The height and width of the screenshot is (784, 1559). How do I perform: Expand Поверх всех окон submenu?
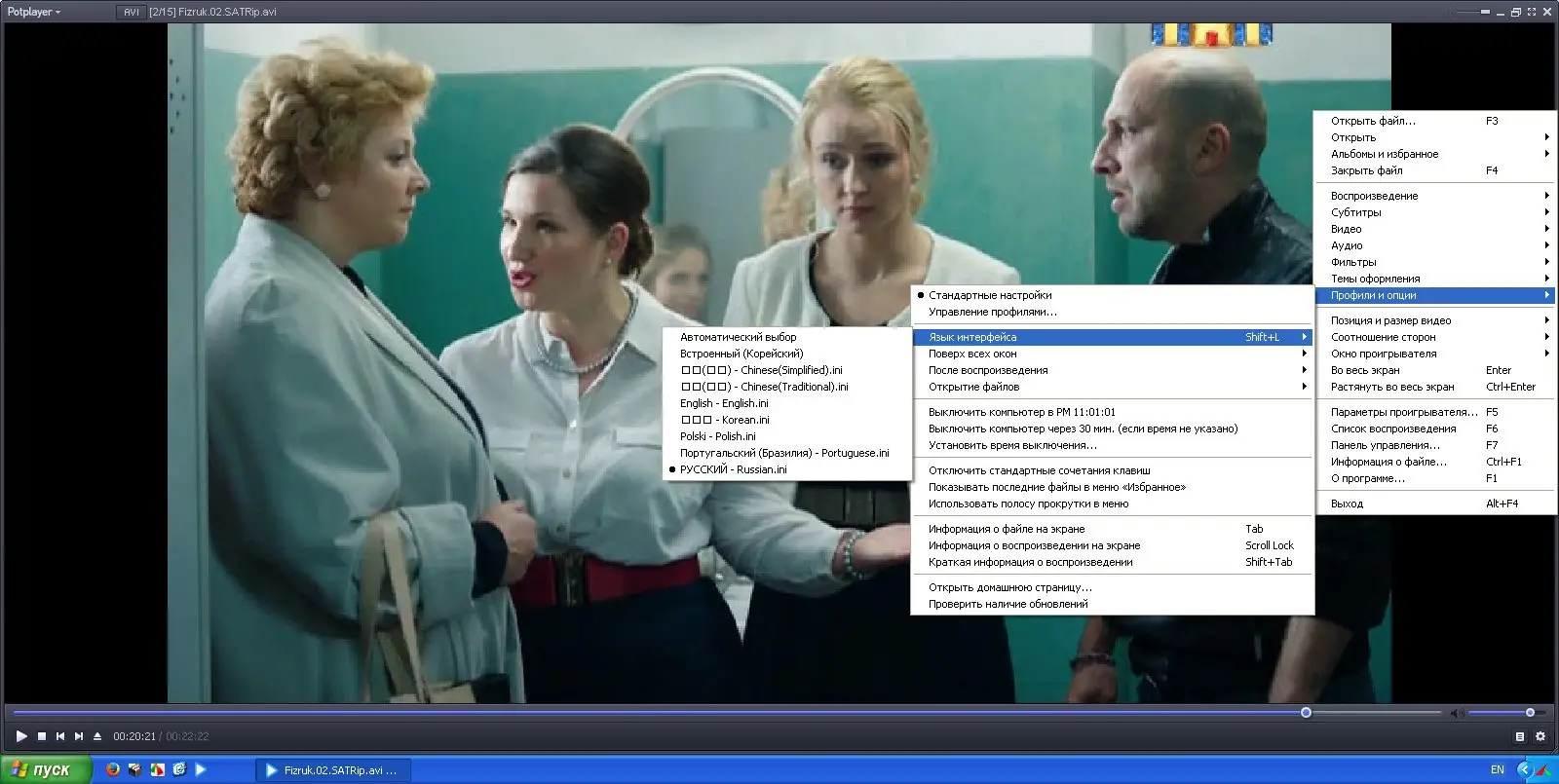(x=1112, y=354)
